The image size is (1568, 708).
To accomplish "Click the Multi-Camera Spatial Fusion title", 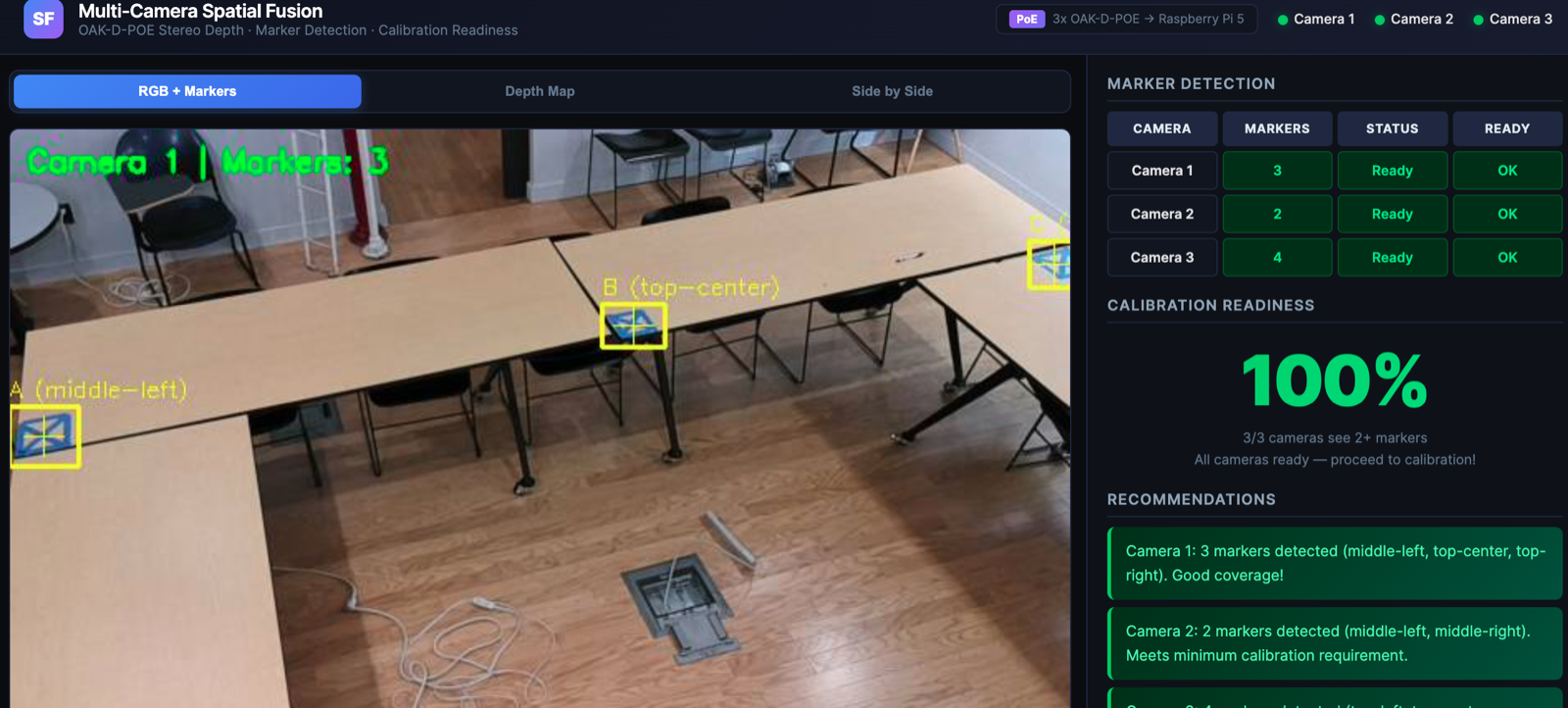I will pyautogui.click(x=200, y=11).
